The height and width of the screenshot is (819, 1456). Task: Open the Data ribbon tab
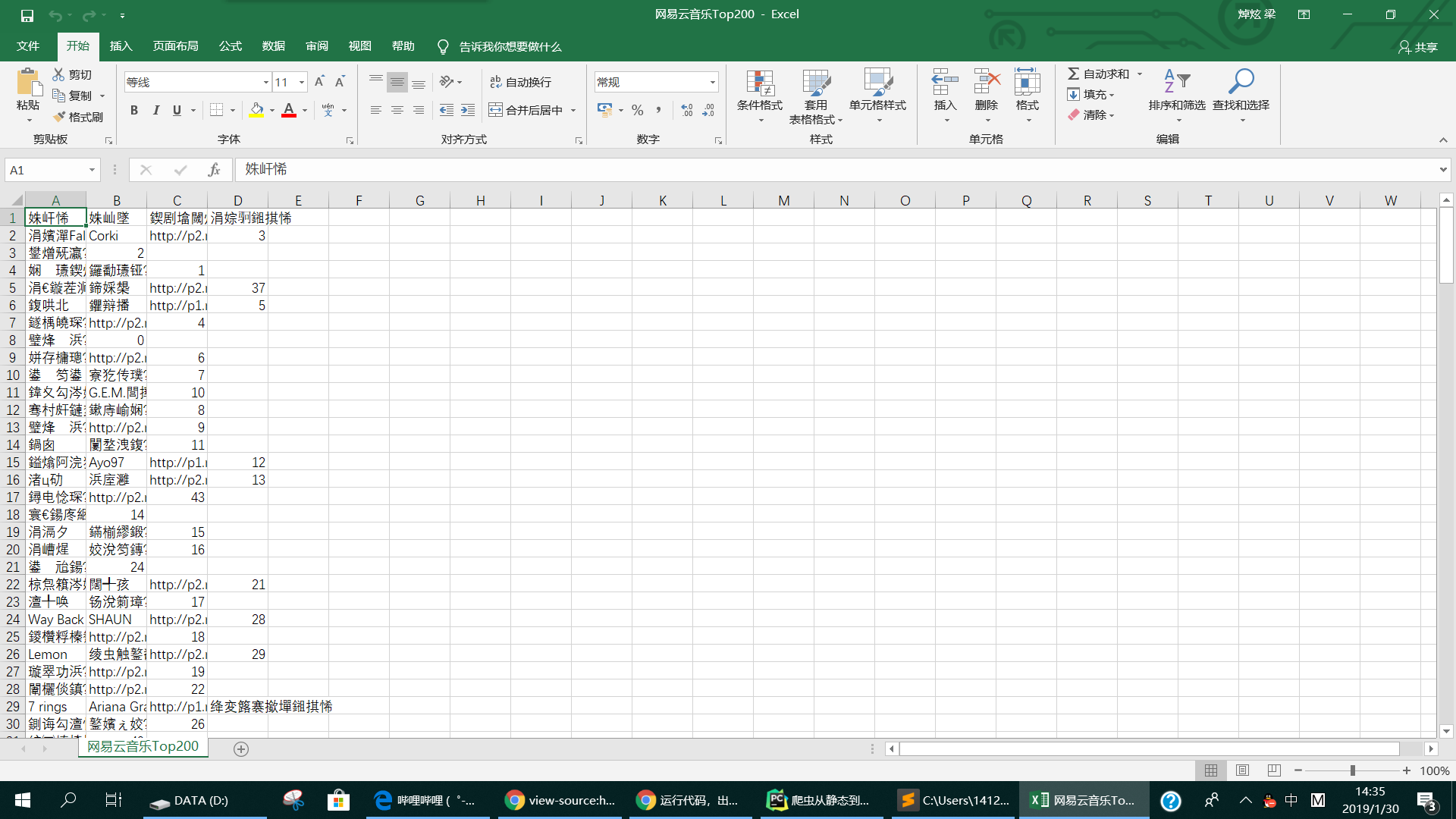(273, 46)
